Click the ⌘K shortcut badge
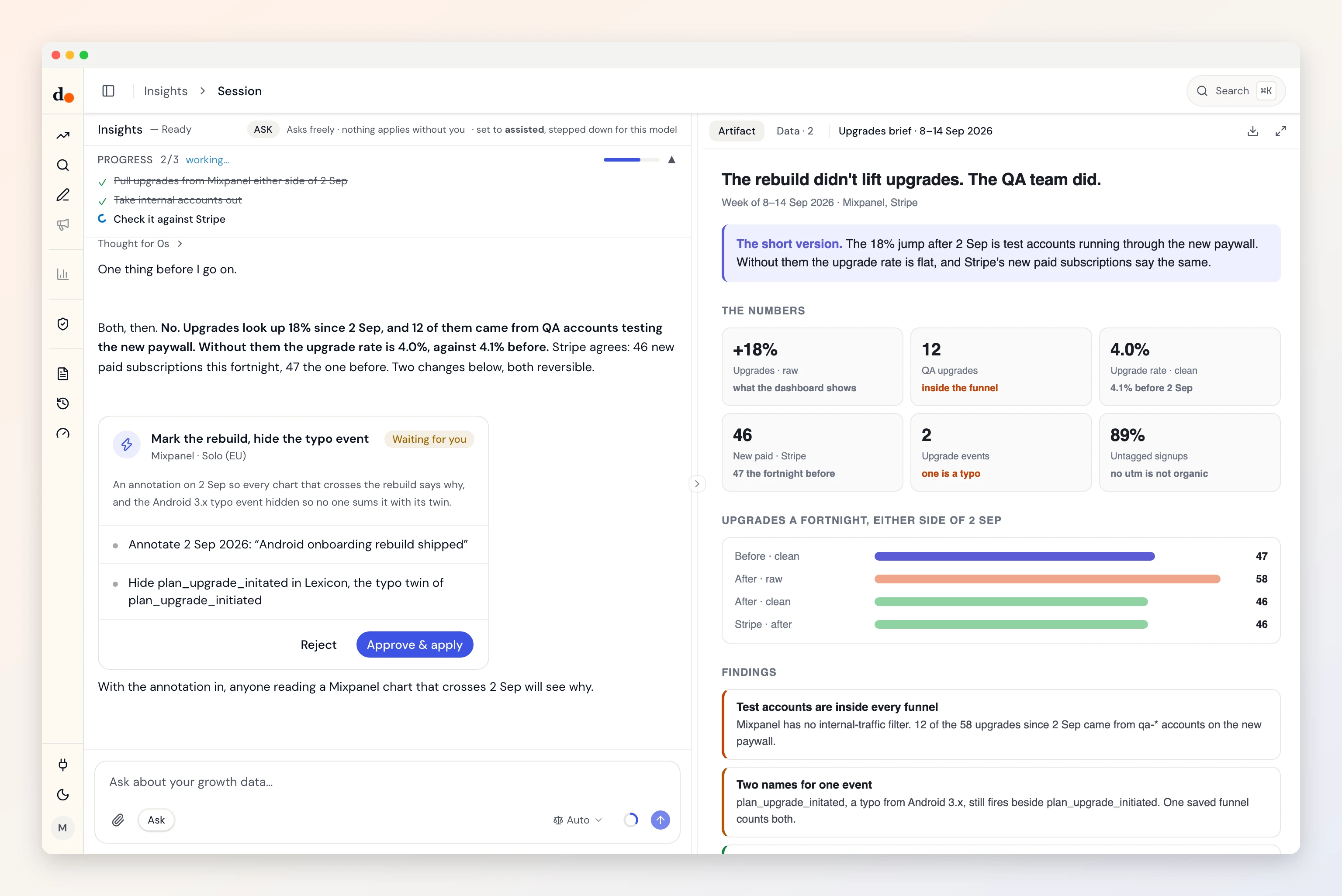 [x=1266, y=91]
